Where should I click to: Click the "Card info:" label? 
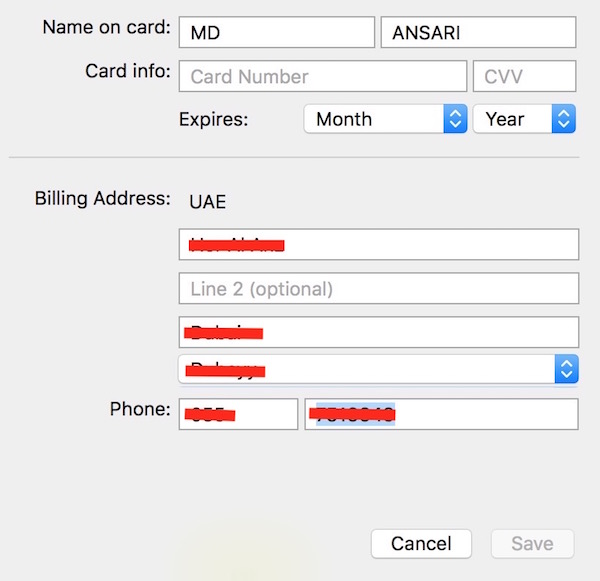click(x=129, y=71)
